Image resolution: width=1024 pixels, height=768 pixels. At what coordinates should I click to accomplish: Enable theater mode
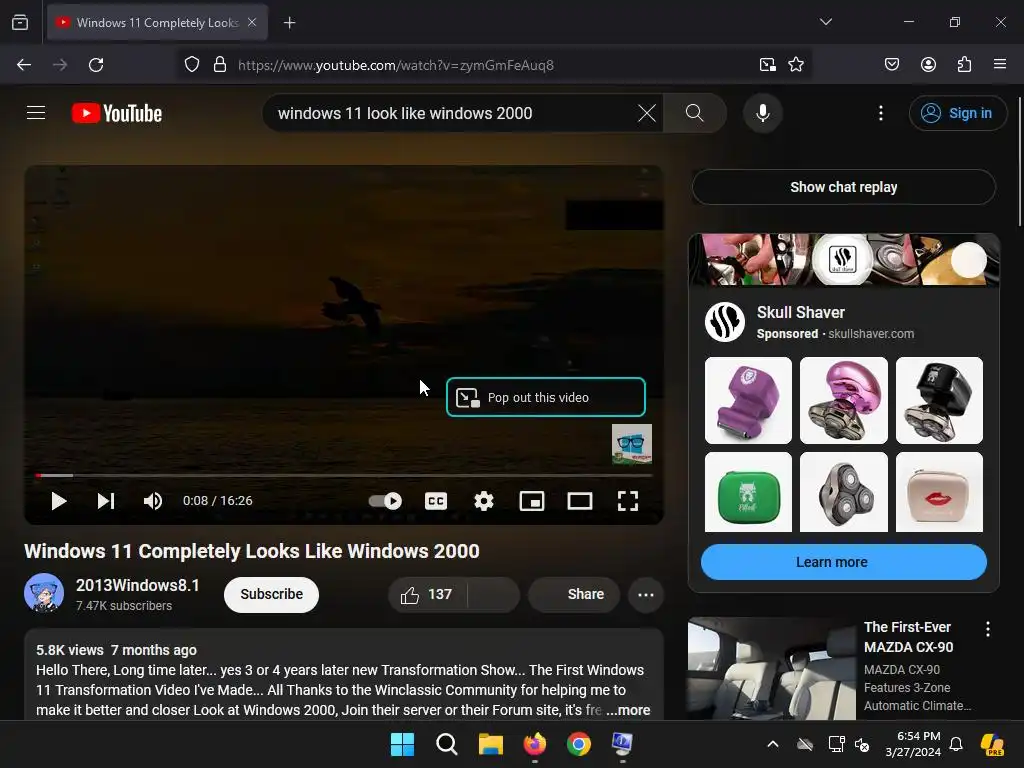tap(580, 501)
